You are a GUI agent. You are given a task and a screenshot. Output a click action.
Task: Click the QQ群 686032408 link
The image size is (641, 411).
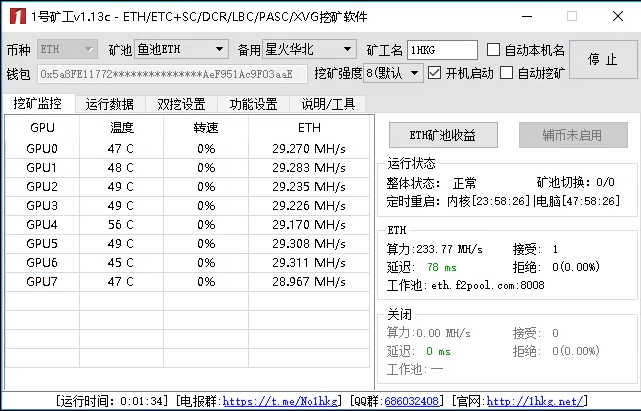(411, 401)
